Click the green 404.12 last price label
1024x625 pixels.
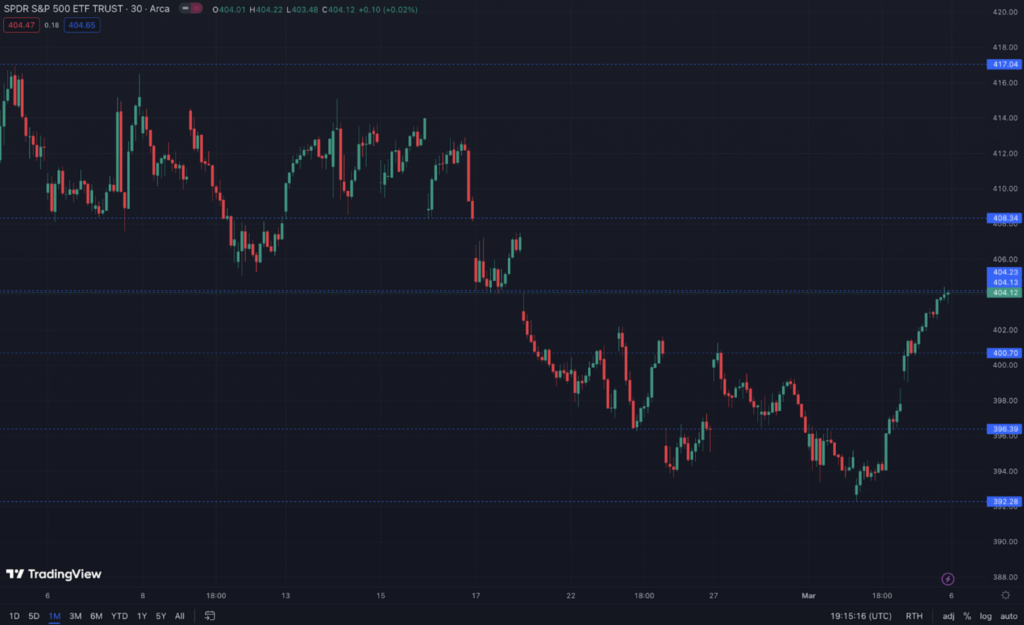point(1004,293)
